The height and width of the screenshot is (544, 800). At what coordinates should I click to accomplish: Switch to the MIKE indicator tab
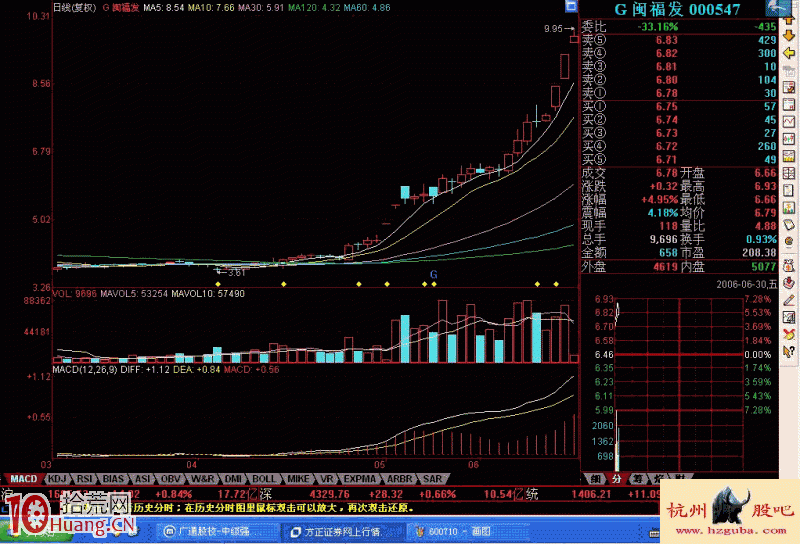298,479
